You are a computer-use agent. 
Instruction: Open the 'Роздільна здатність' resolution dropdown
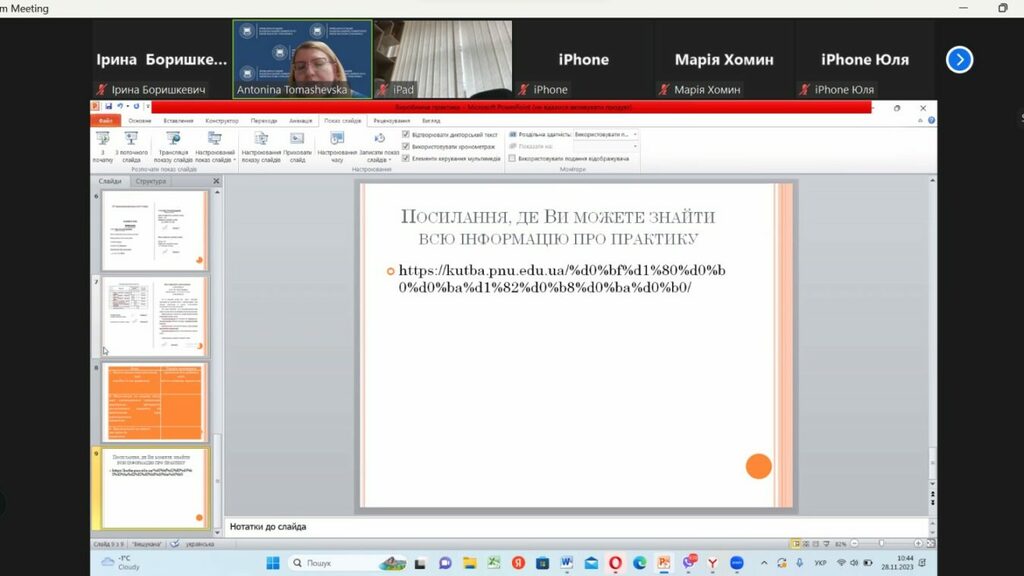(x=605, y=134)
